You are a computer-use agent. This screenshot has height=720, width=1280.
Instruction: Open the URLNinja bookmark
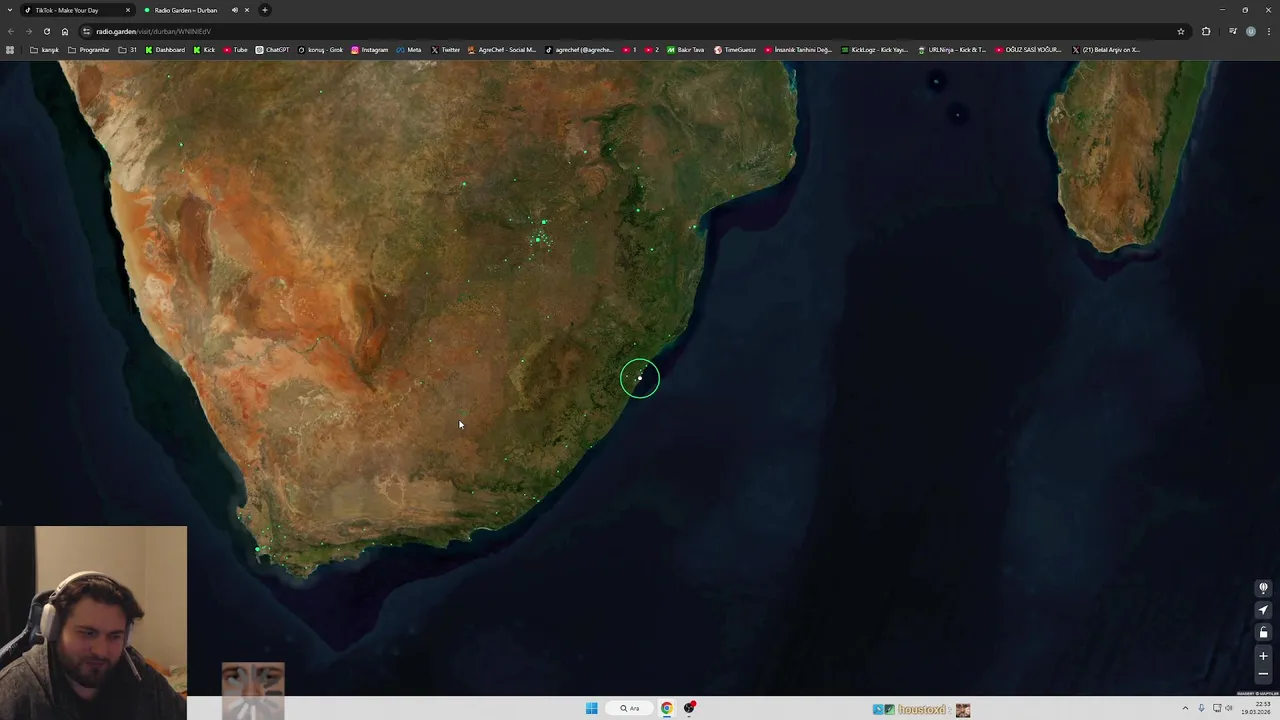click(952, 50)
